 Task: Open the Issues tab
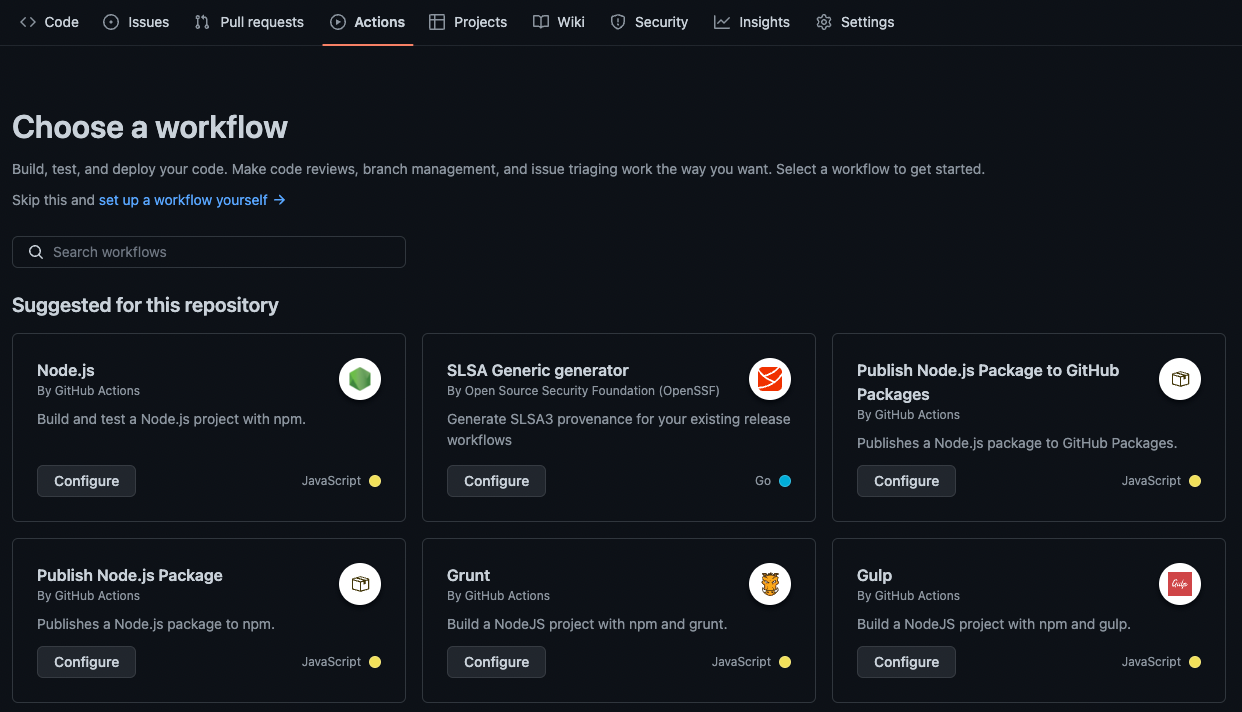[136, 22]
